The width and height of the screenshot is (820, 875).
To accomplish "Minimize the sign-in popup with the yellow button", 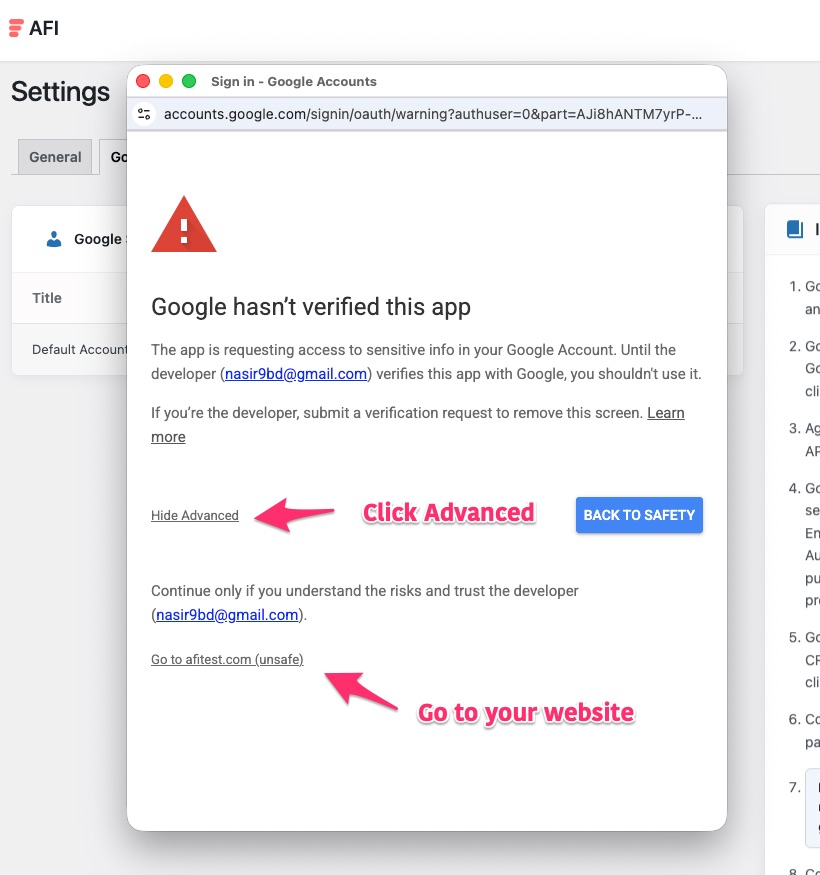I will [x=166, y=81].
